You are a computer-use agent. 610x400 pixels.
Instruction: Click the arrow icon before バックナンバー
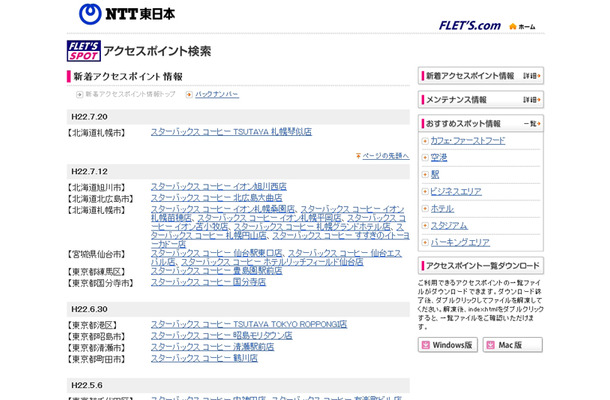point(189,95)
